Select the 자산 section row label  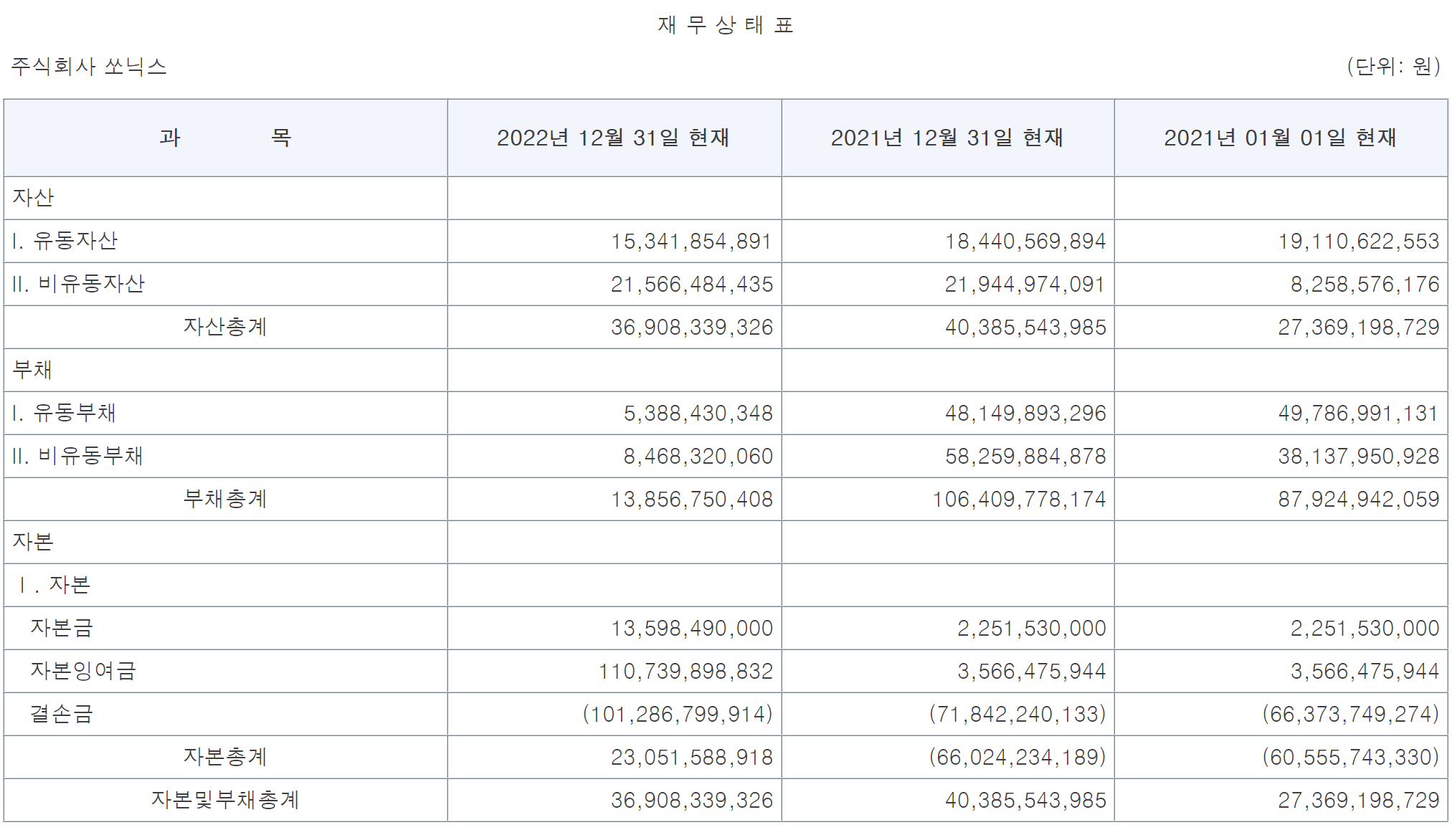[x=33, y=198]
